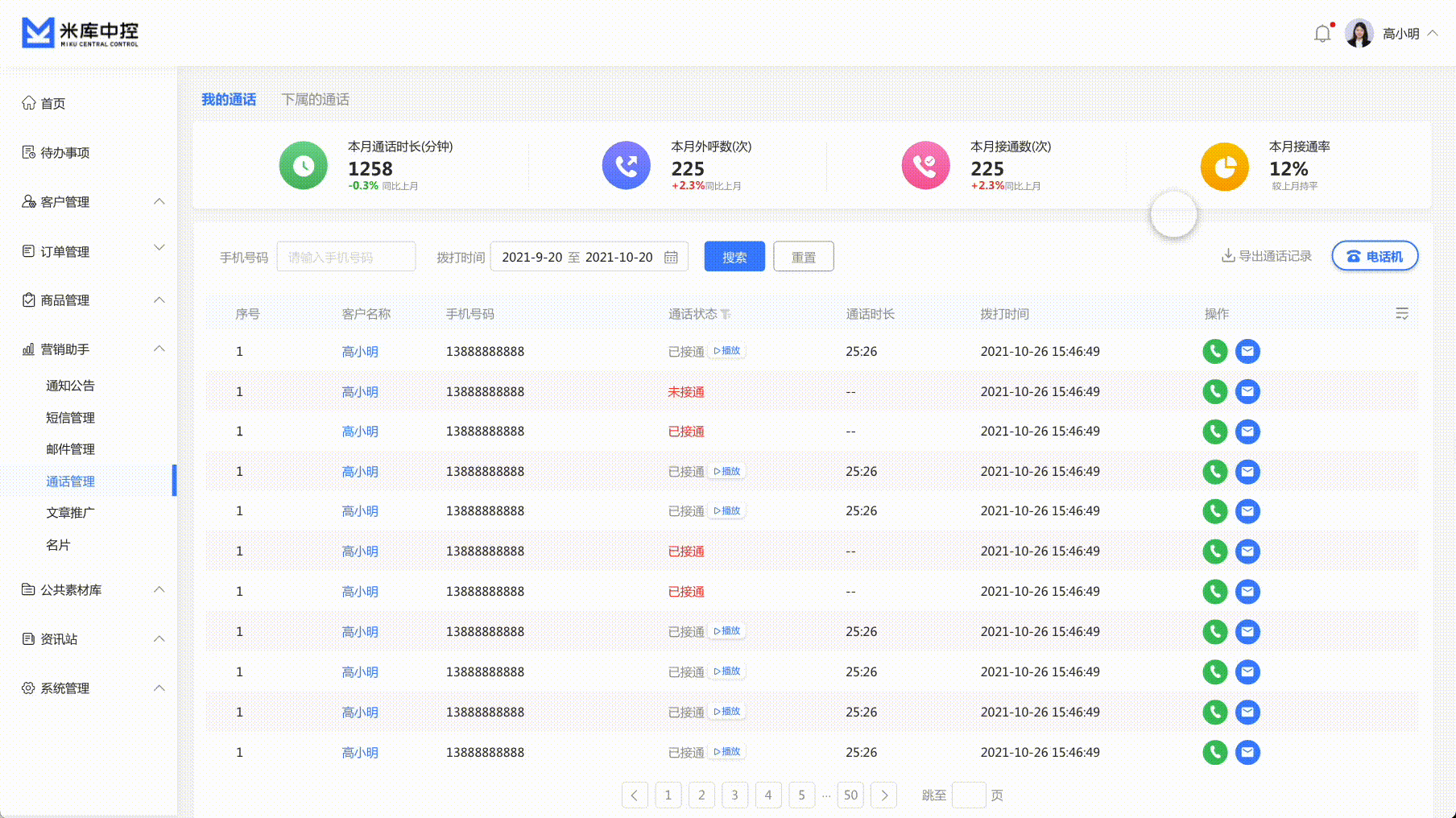This screenshot has width=1456, height=818.
Task: Sort by 拨打时间 column header
Action: coord(1004,314)
